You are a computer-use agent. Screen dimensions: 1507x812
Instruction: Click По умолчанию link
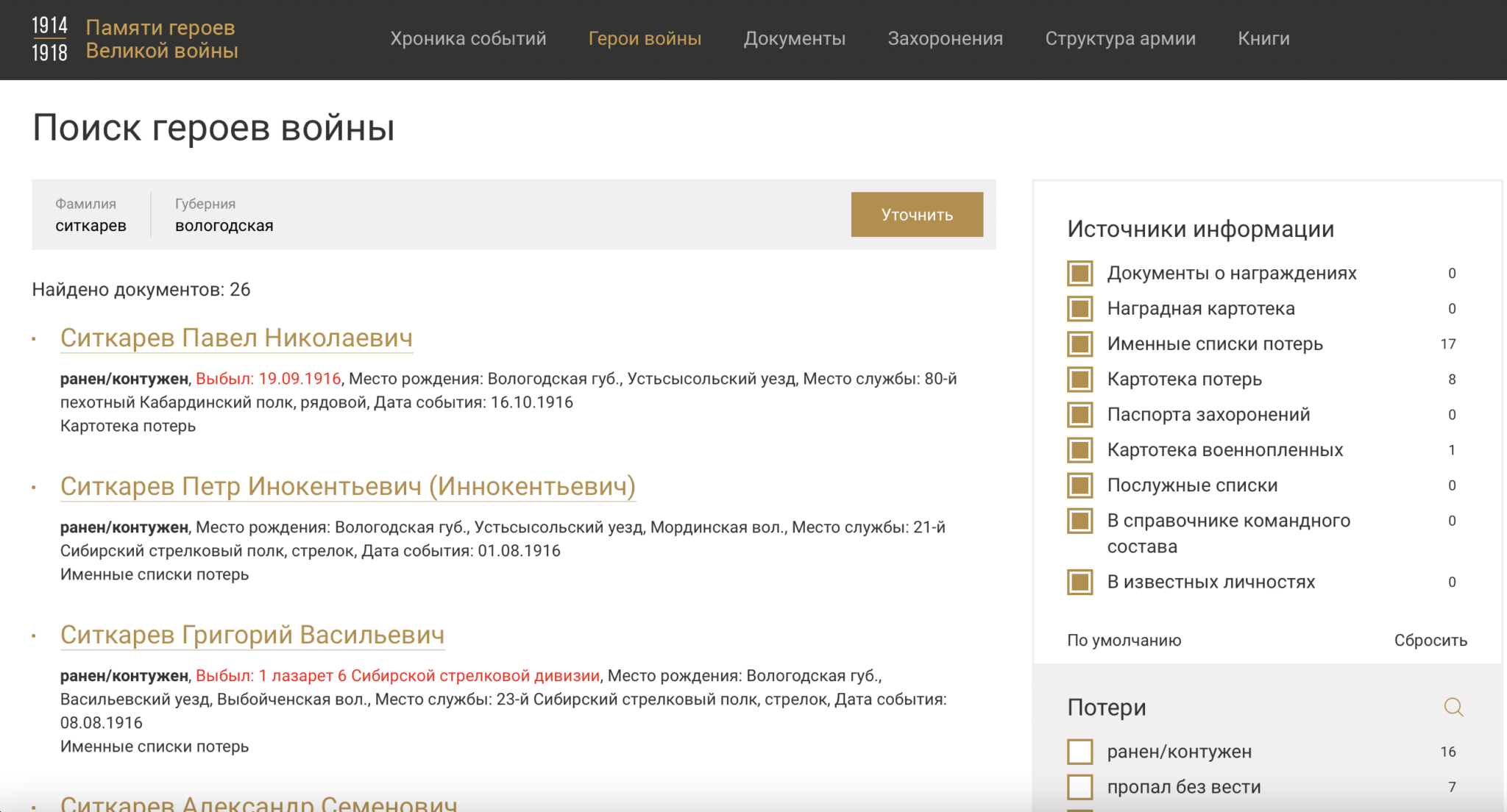(x=1124, y=640)
